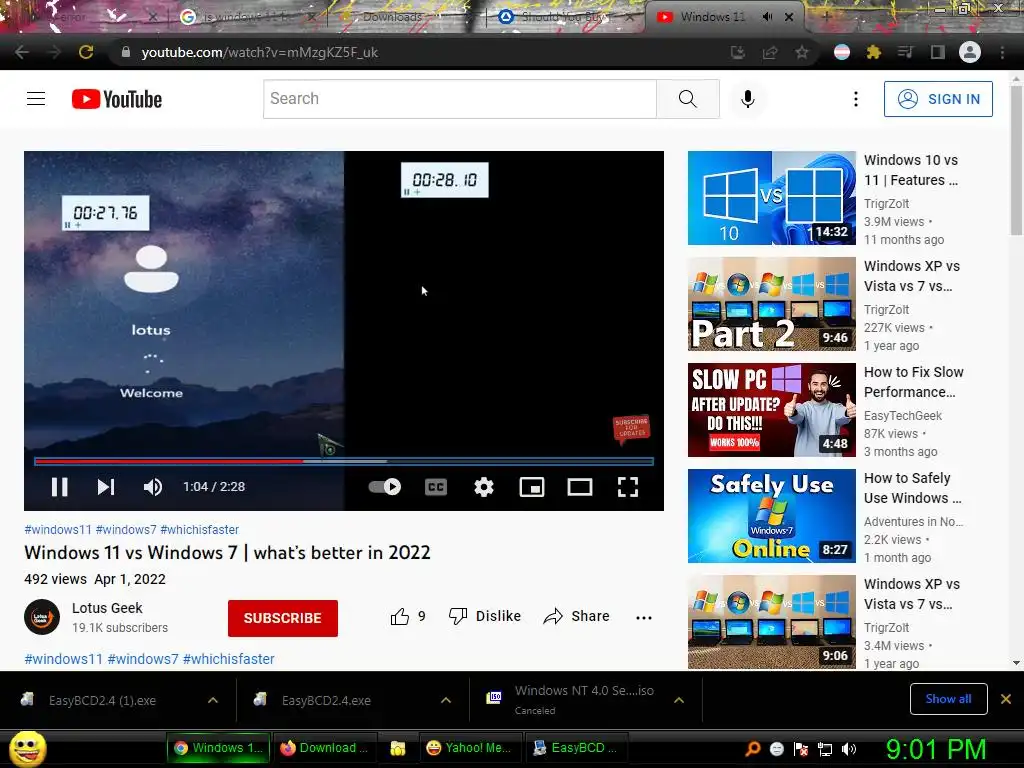Open Windows 10 vs 11 Features thumbnail
Screen dimensions: 1024x768
pyautogui.click(x=772, y=198)
